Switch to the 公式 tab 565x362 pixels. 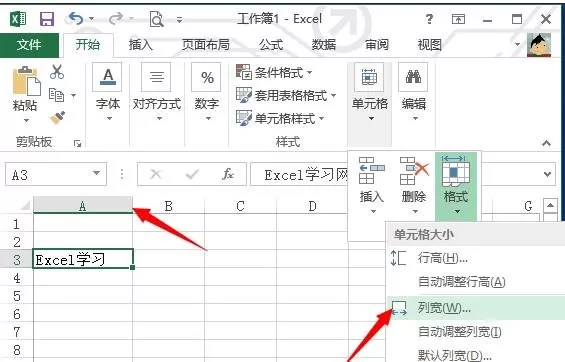point(271,45)
